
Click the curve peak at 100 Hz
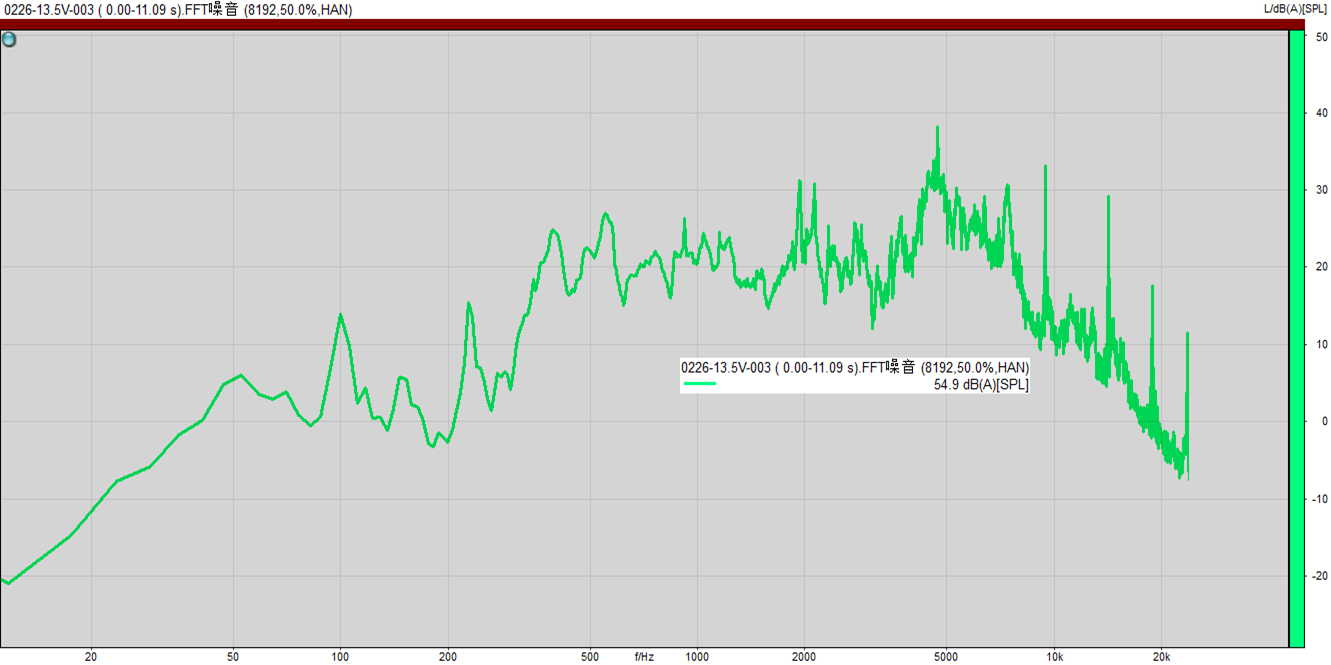(340, 315)
